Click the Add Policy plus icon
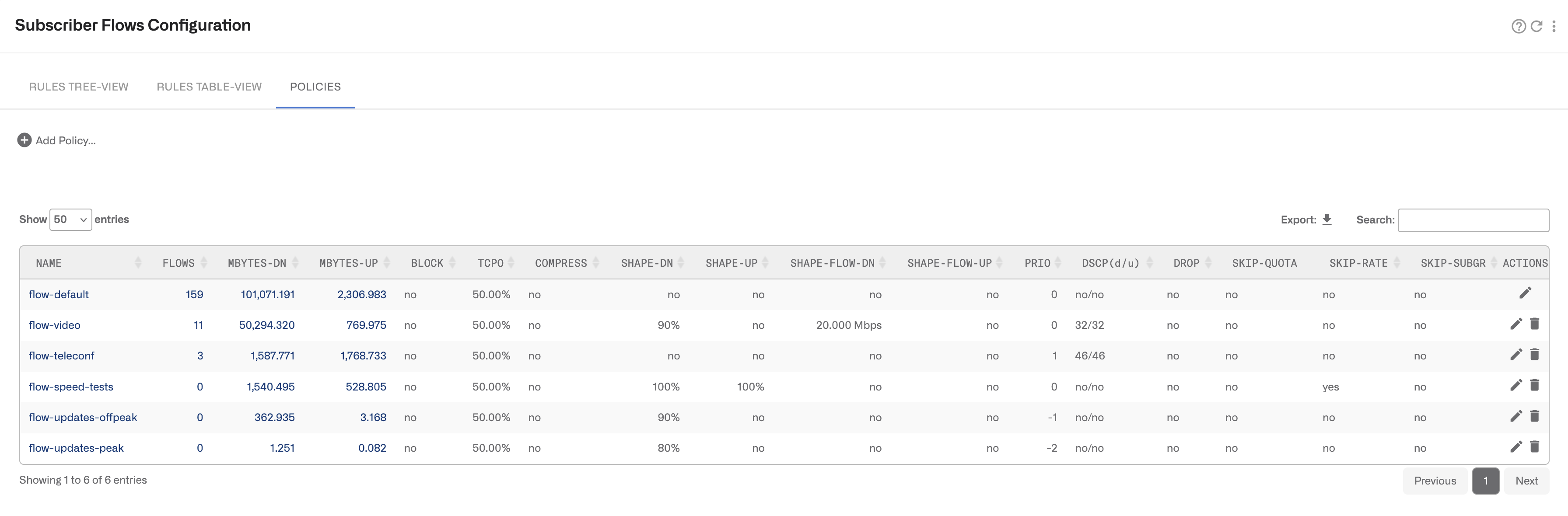Viewport: 1568px width, 516px height. click(x=24, y=140)
